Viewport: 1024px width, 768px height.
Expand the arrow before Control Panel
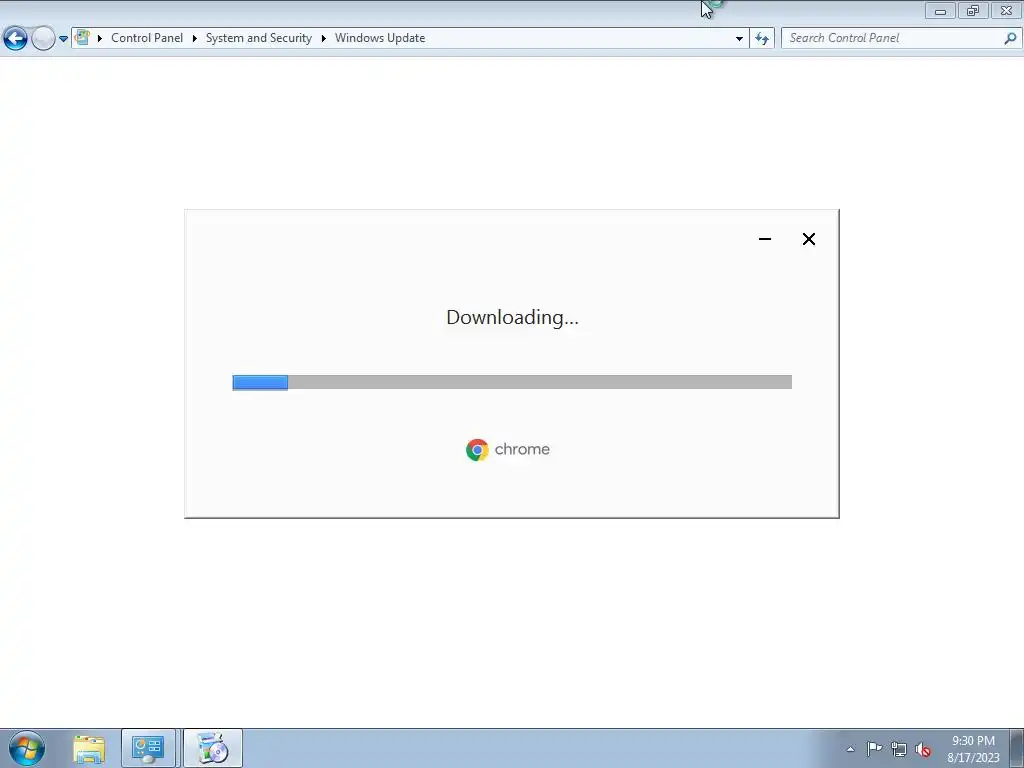100,38
